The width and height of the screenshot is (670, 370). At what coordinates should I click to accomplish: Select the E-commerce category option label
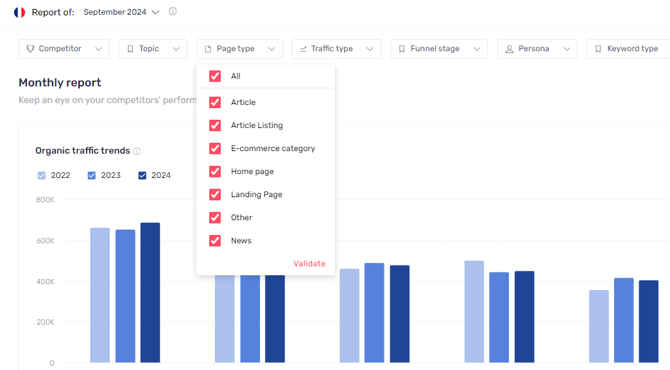pos(273,148)
